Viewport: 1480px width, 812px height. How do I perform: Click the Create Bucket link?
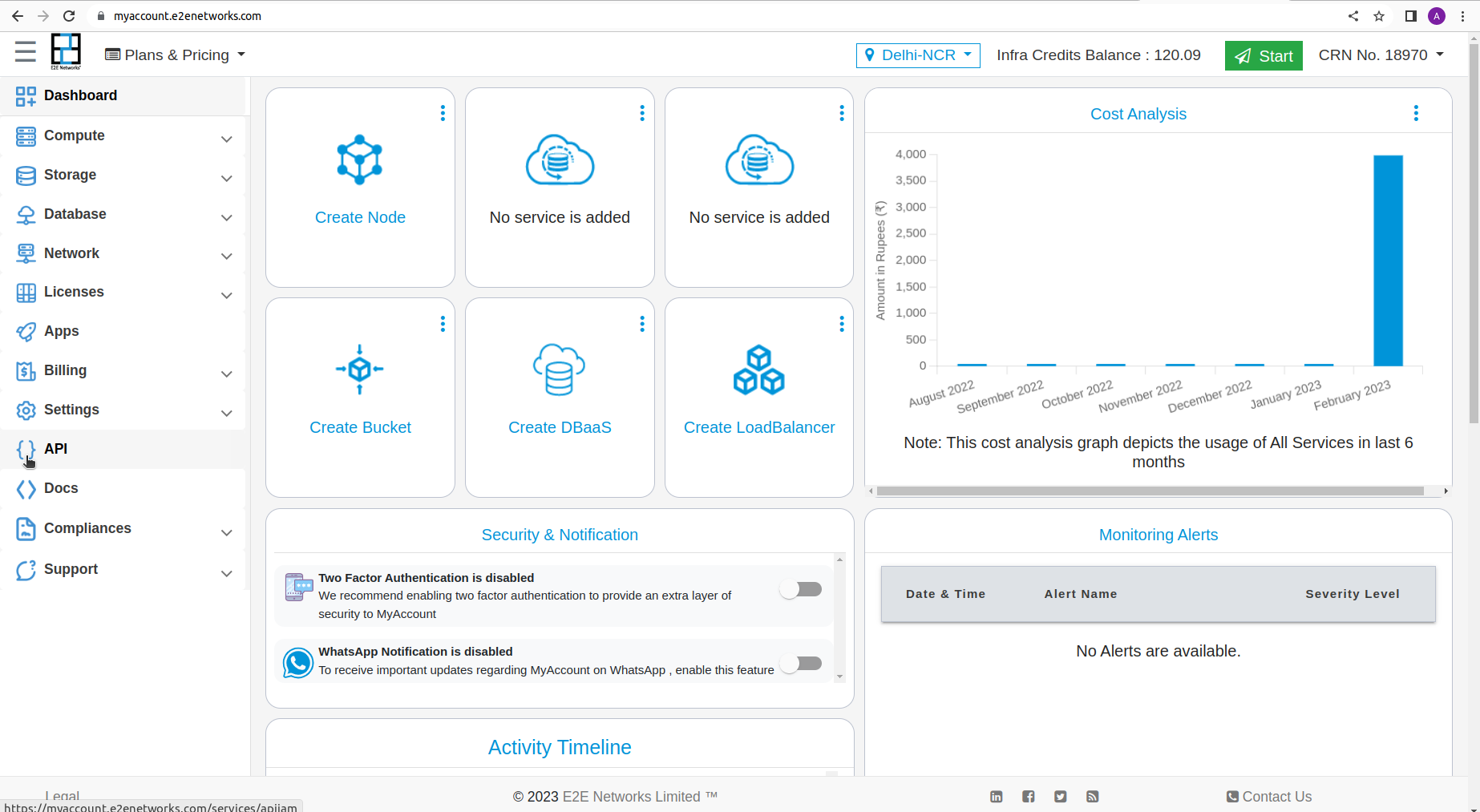[360, 427]
